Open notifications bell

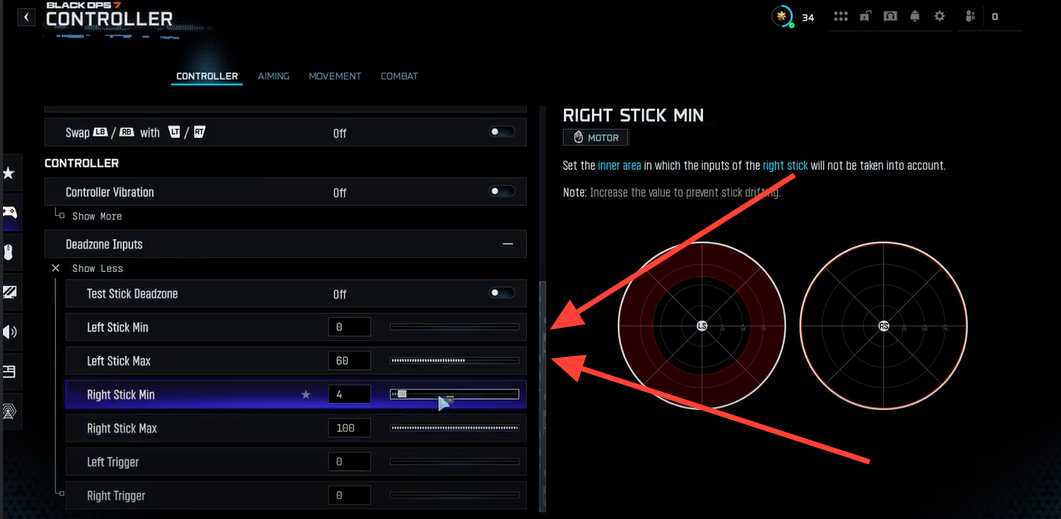pos(915,16)
